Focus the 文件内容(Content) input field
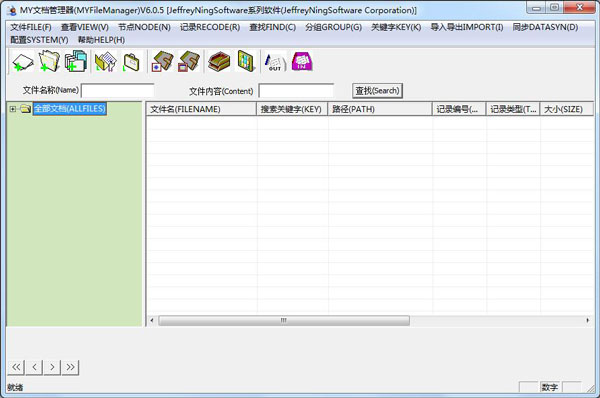The height and width of the screenshot is (398, 600). pos(296,91)
